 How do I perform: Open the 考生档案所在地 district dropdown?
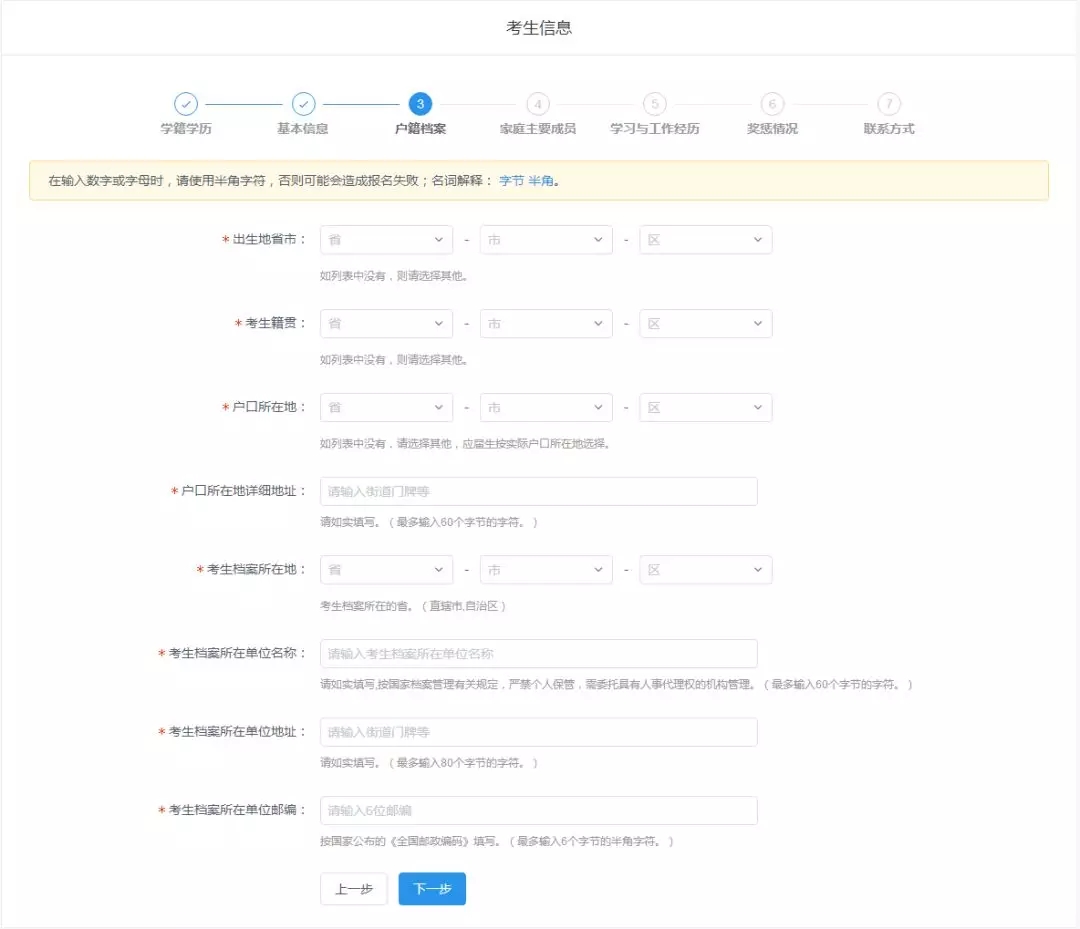pyautogui.click(x=705, y=570)
